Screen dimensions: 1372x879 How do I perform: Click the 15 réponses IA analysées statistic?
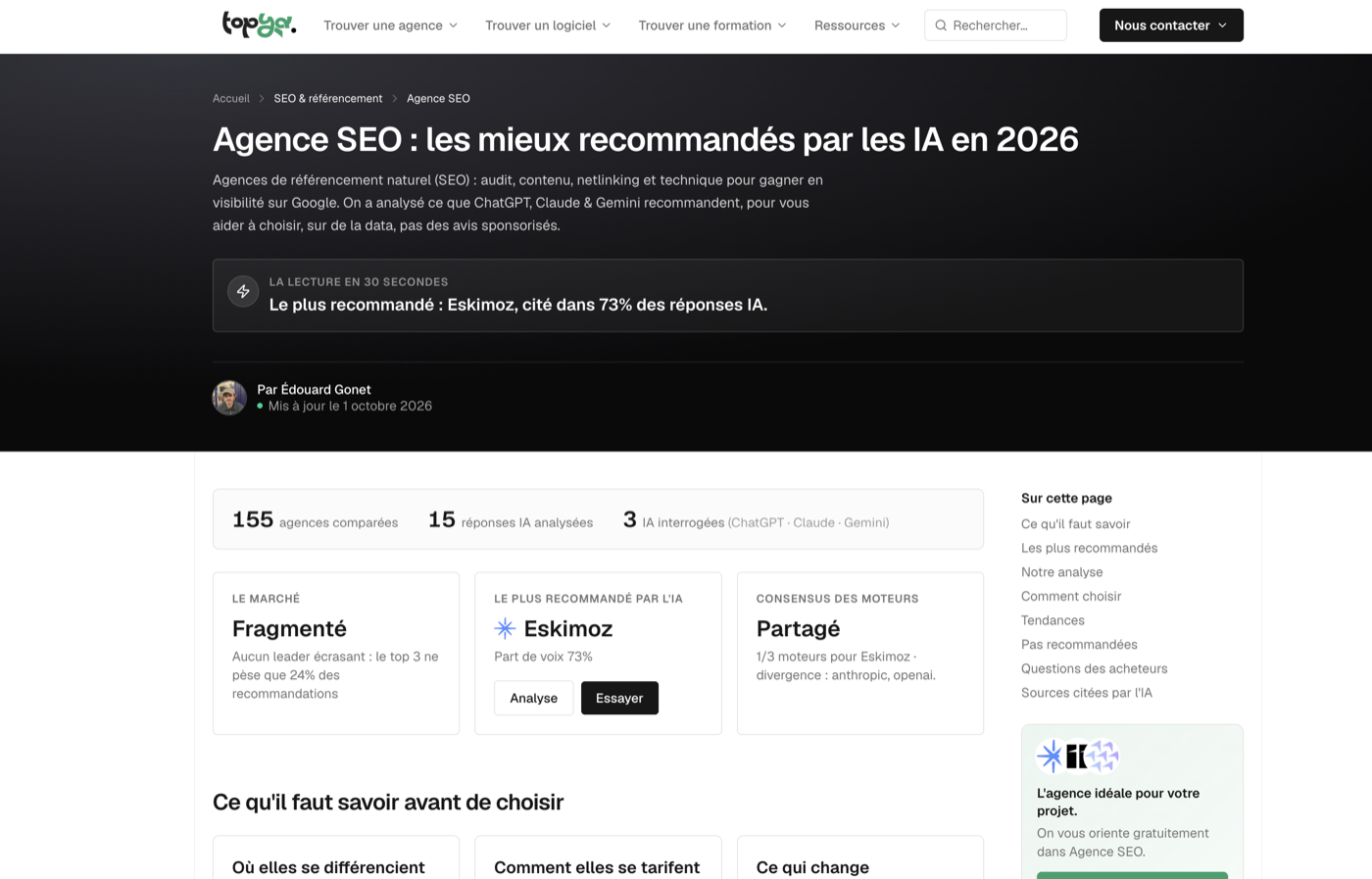coord(511,520)
